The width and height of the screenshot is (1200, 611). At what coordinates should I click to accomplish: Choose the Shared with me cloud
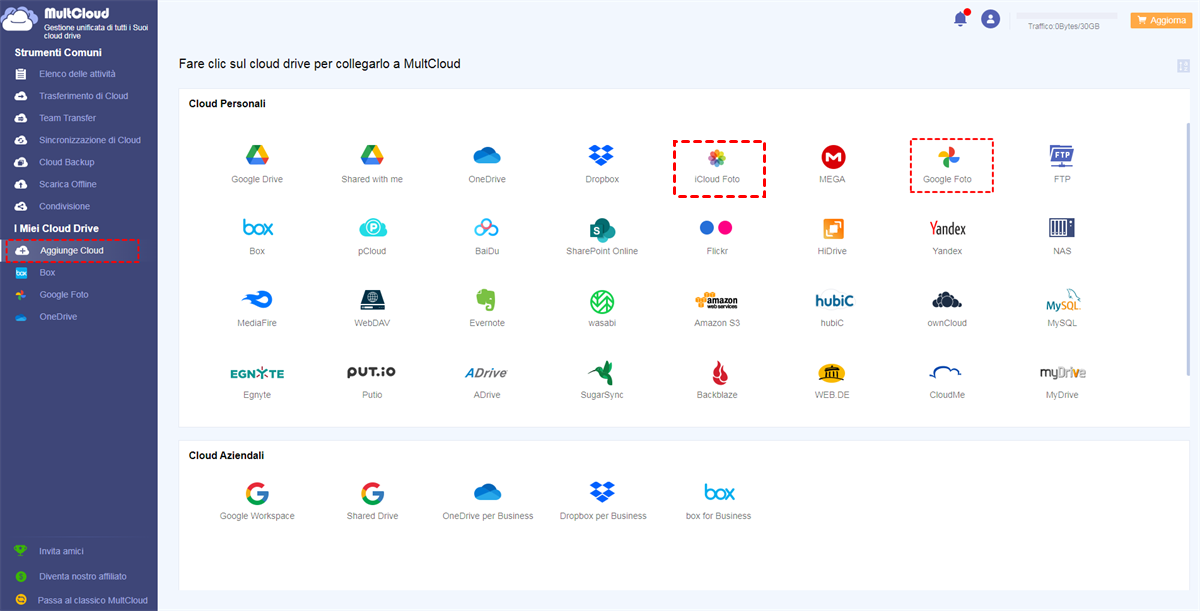click(x=372, y=156)
